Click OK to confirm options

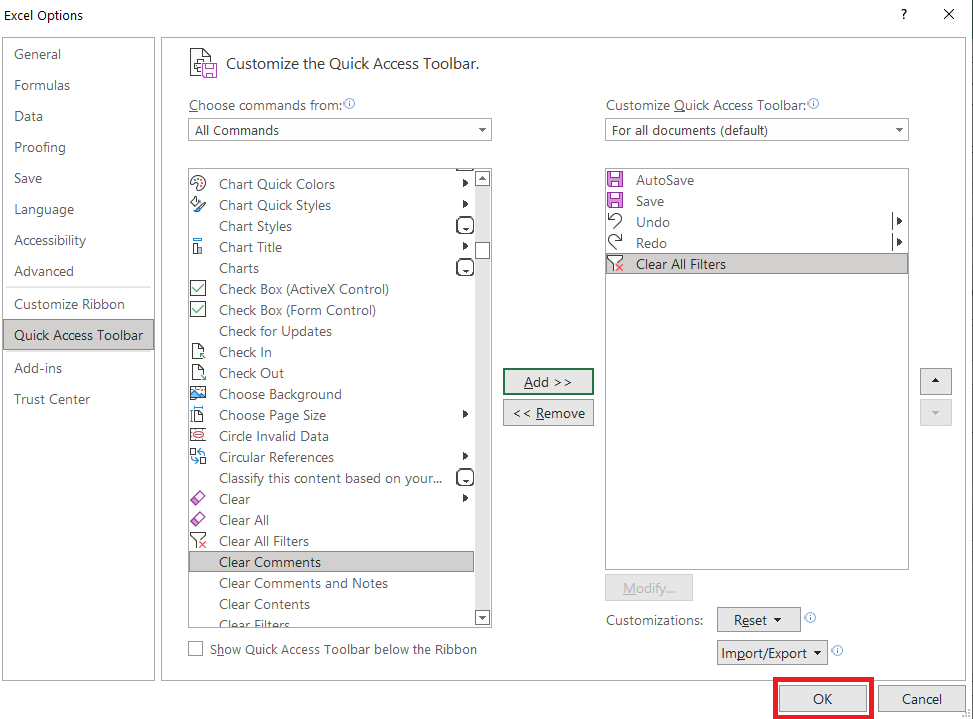[822, 699]
